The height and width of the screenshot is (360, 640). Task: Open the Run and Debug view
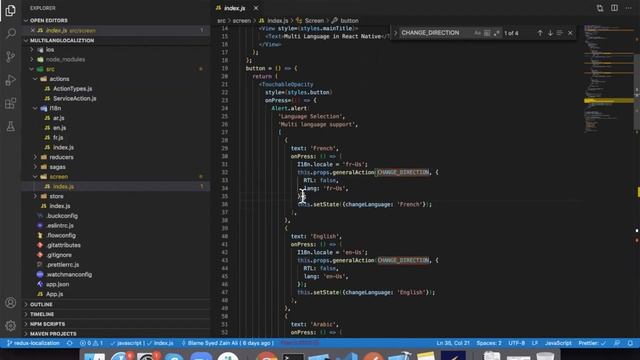(x=11, y=80)
